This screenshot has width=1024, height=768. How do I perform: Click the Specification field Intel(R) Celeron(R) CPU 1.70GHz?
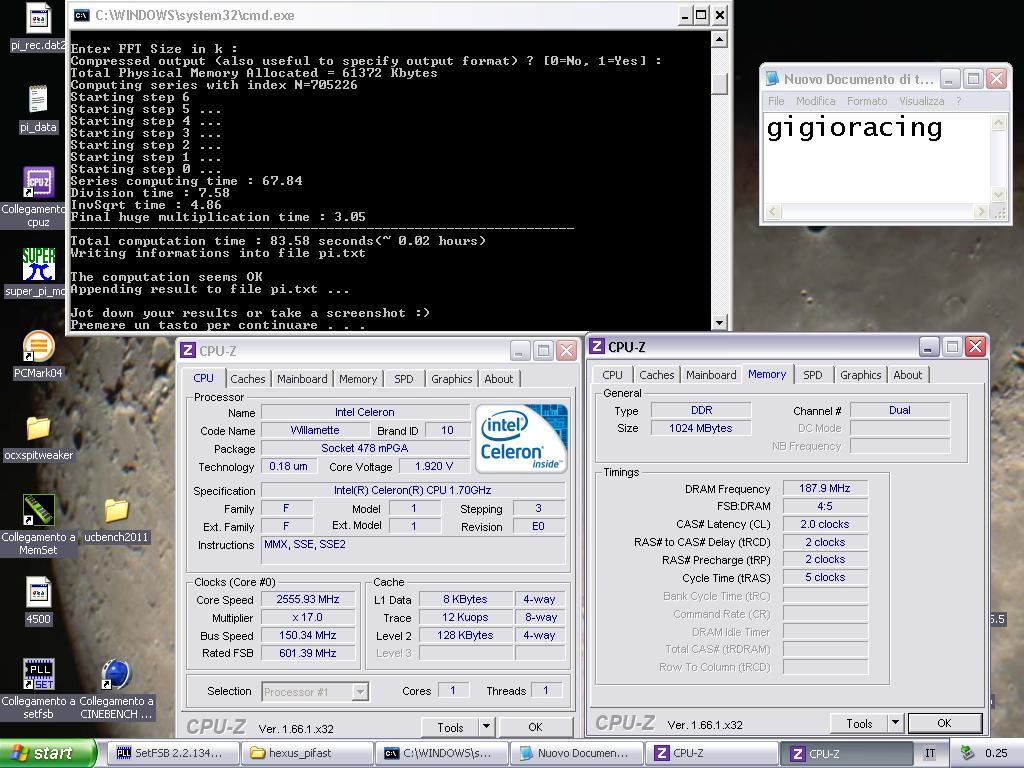click(412, 490)
